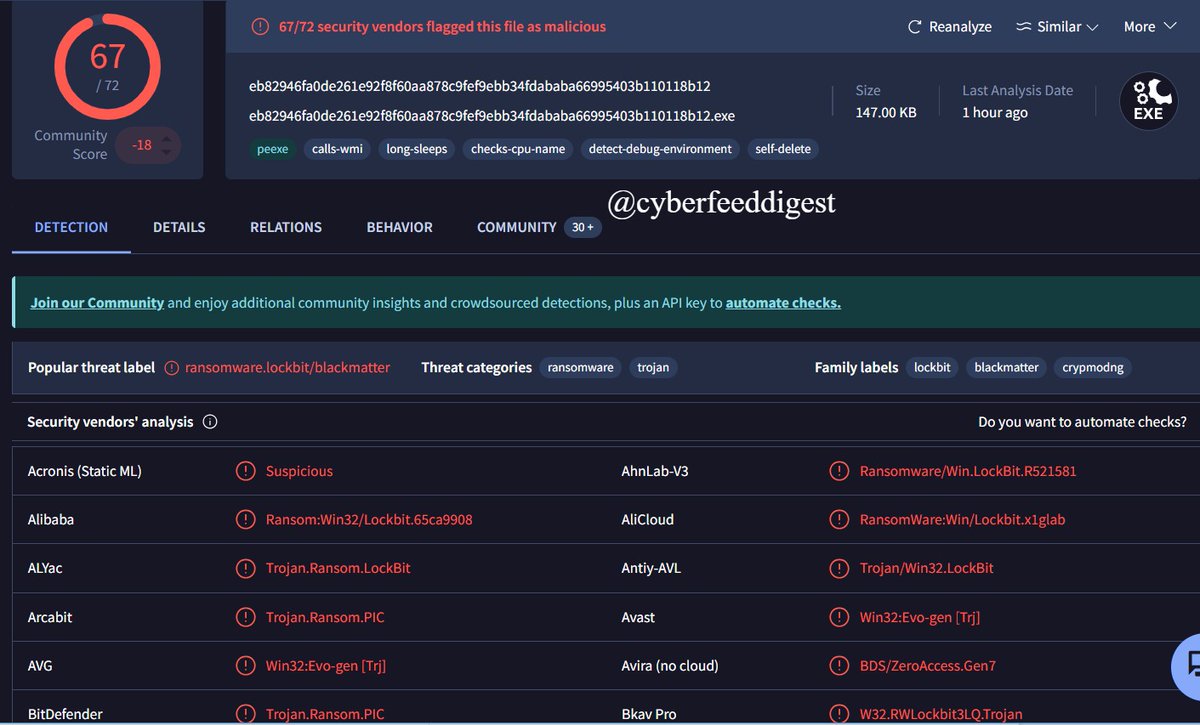The height and width of the screenshot is (725, 1200).
Task: Switch to the RELATIONS tab
Action: click(286, 227)
